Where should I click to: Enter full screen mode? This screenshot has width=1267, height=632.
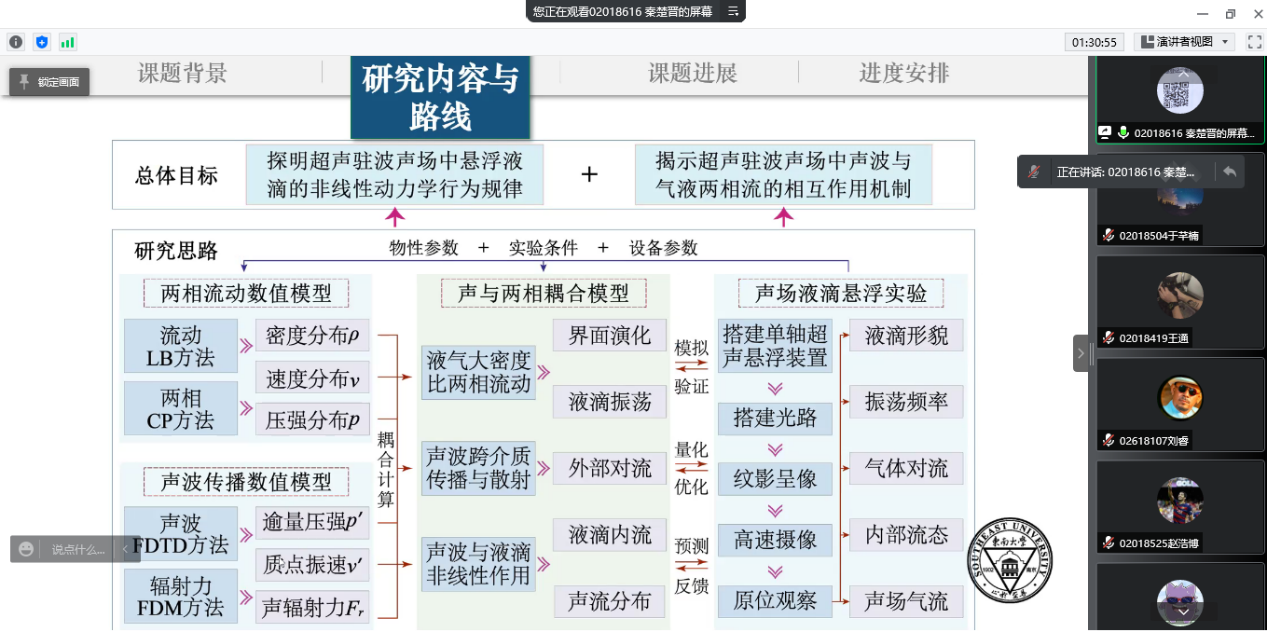pyautogui.click(x=1254, y=42)
